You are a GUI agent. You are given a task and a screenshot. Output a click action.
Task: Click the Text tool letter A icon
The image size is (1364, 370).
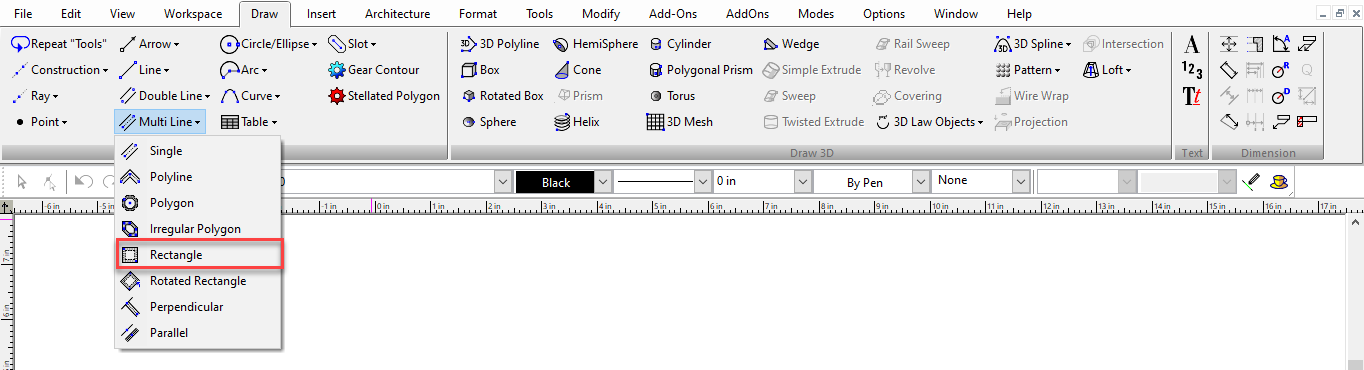(1191, 44)
